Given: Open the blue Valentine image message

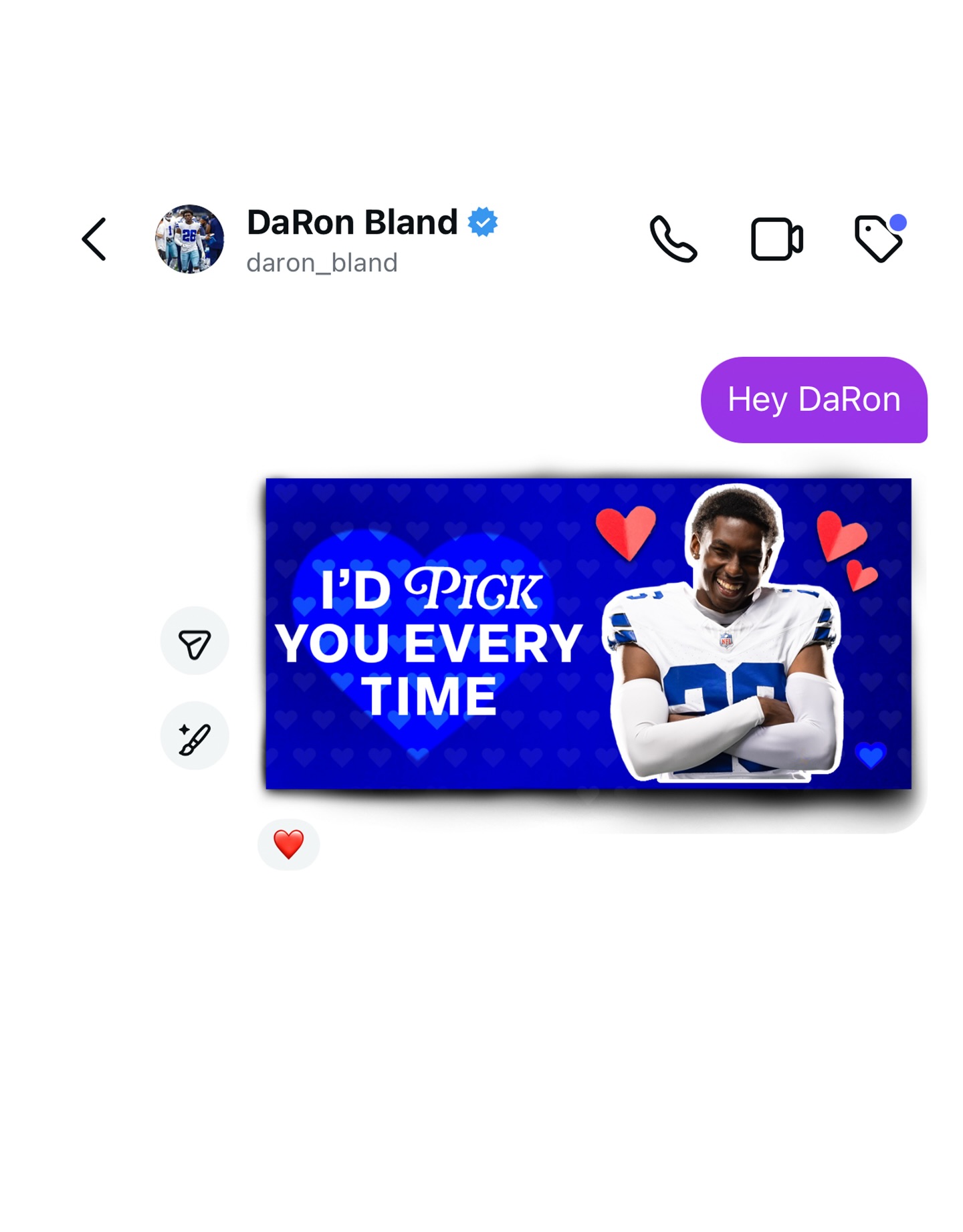Looking at the screenshot, I should [x=588, y=634].
